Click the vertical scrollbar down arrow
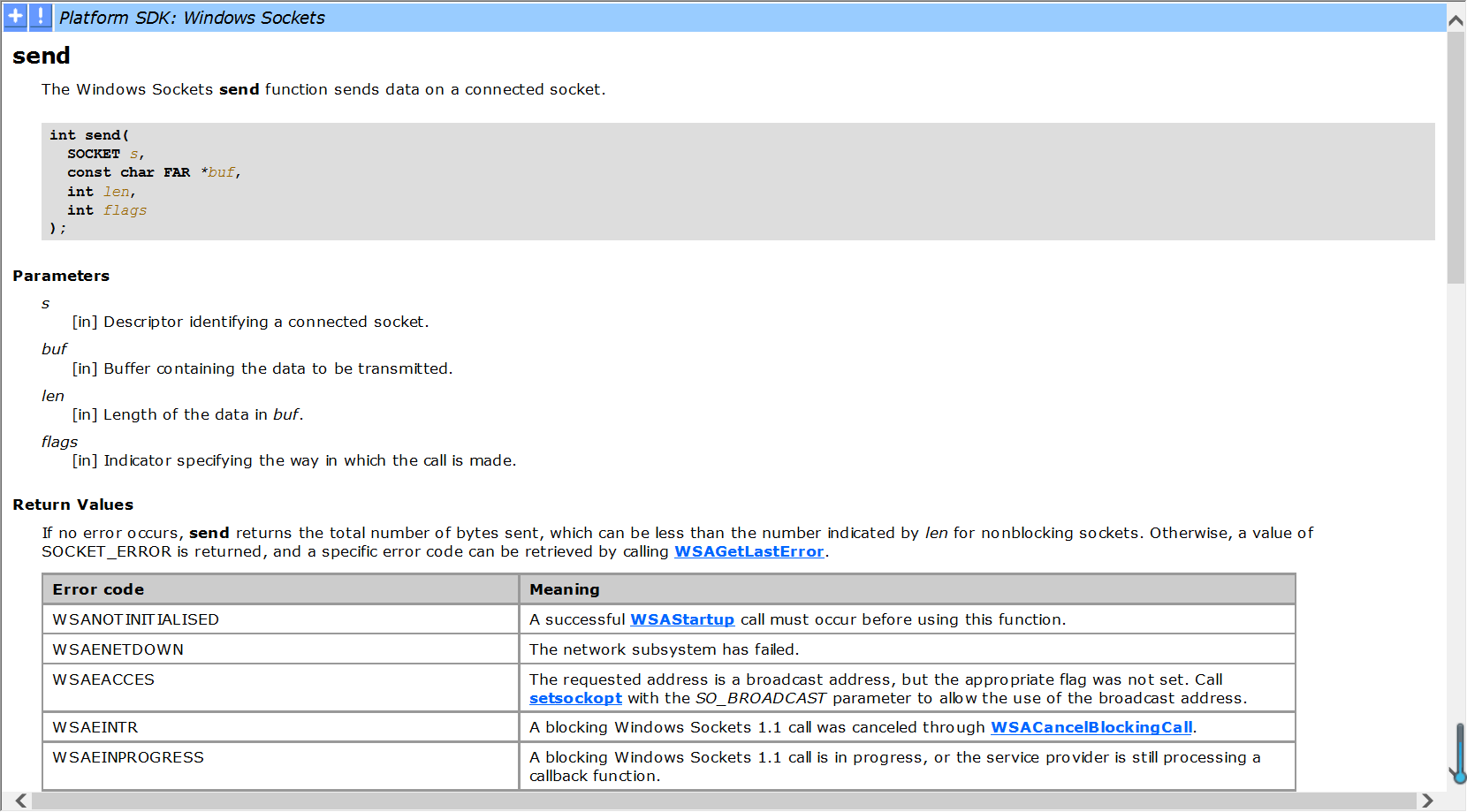 pos(1456,775)
